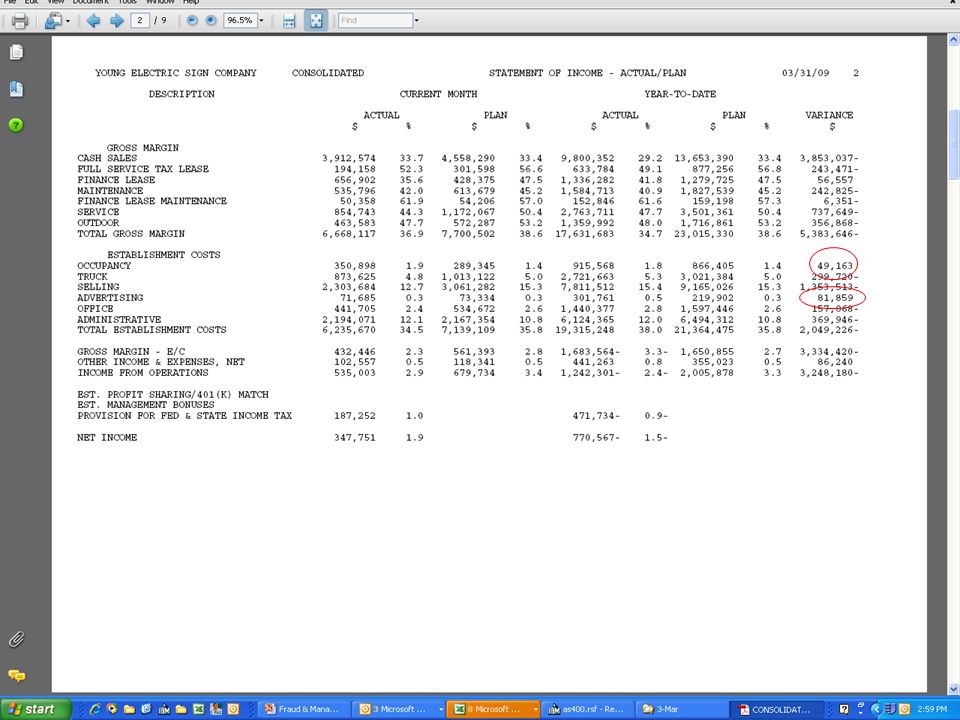Screen dimensions: 960x720
Task: Open the Pages panel in the sidebar
Action: click(17, 53)
